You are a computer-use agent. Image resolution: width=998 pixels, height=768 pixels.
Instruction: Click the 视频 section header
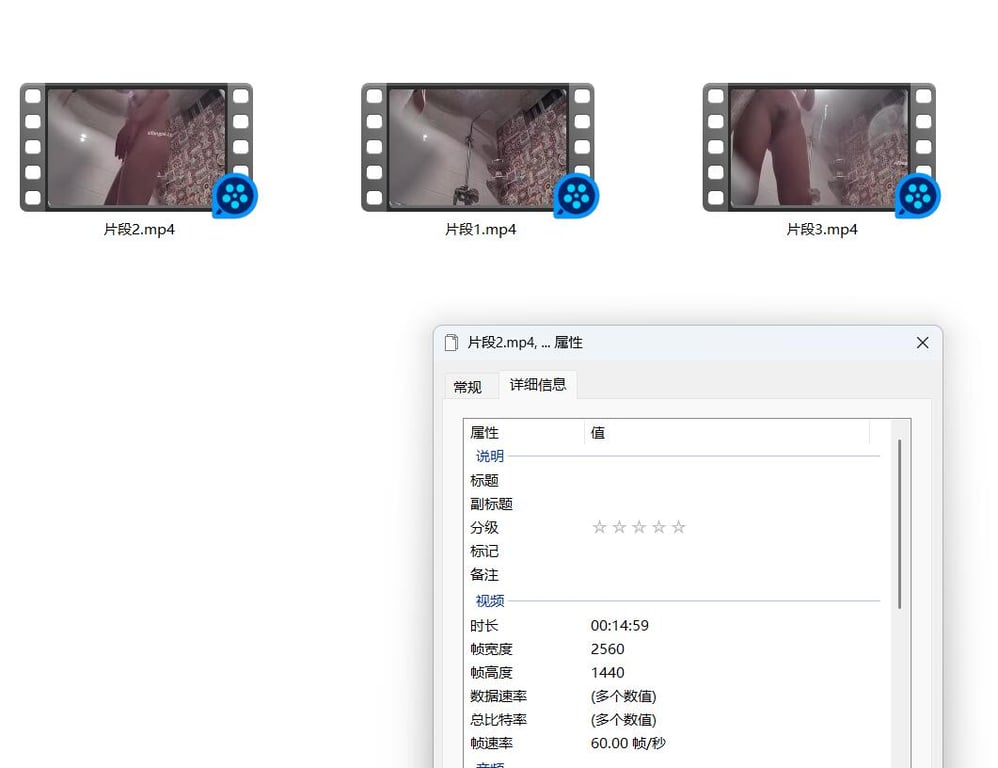coord(489,601)
